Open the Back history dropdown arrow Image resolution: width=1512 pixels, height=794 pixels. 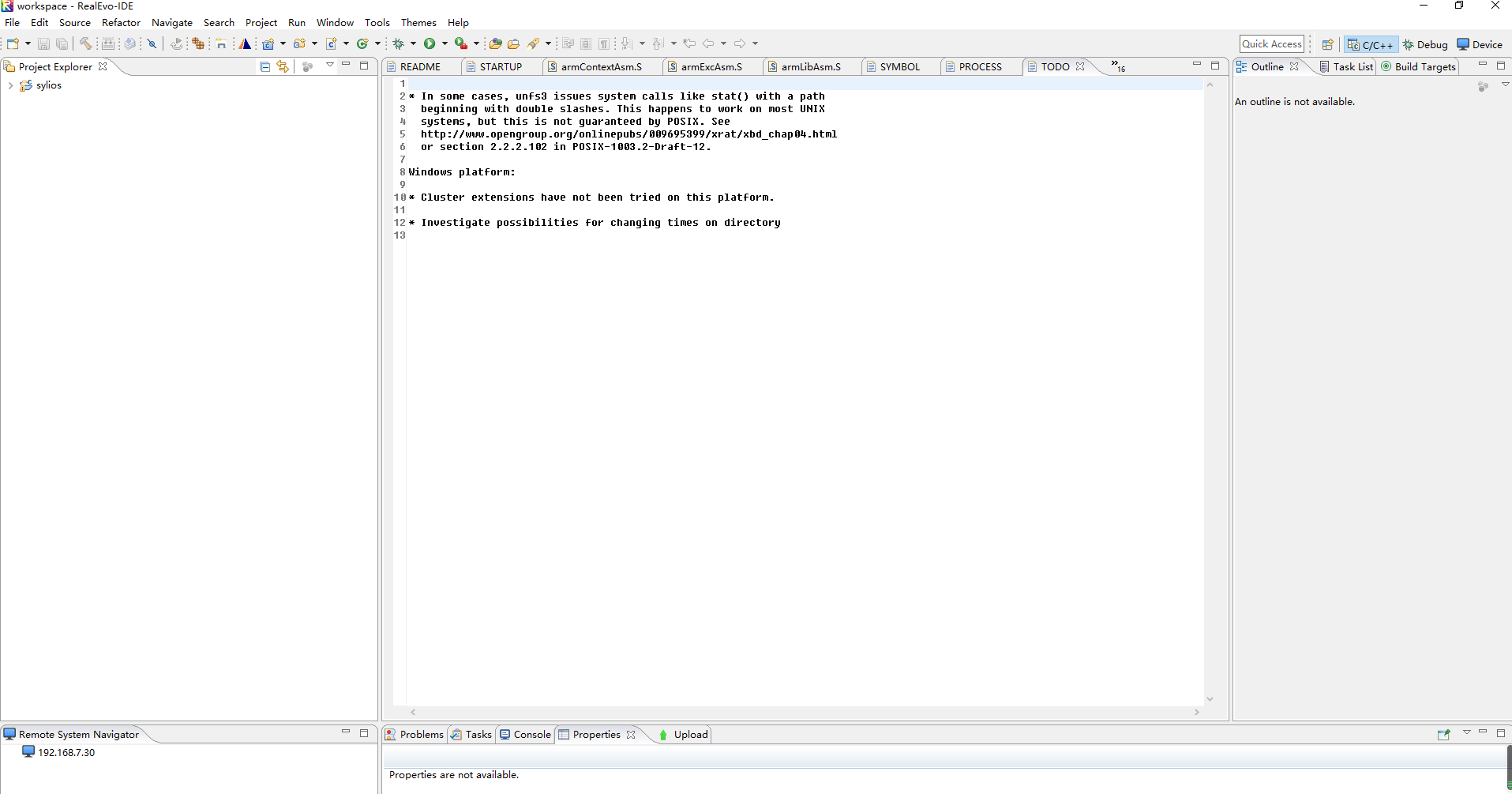click(723, 43)
